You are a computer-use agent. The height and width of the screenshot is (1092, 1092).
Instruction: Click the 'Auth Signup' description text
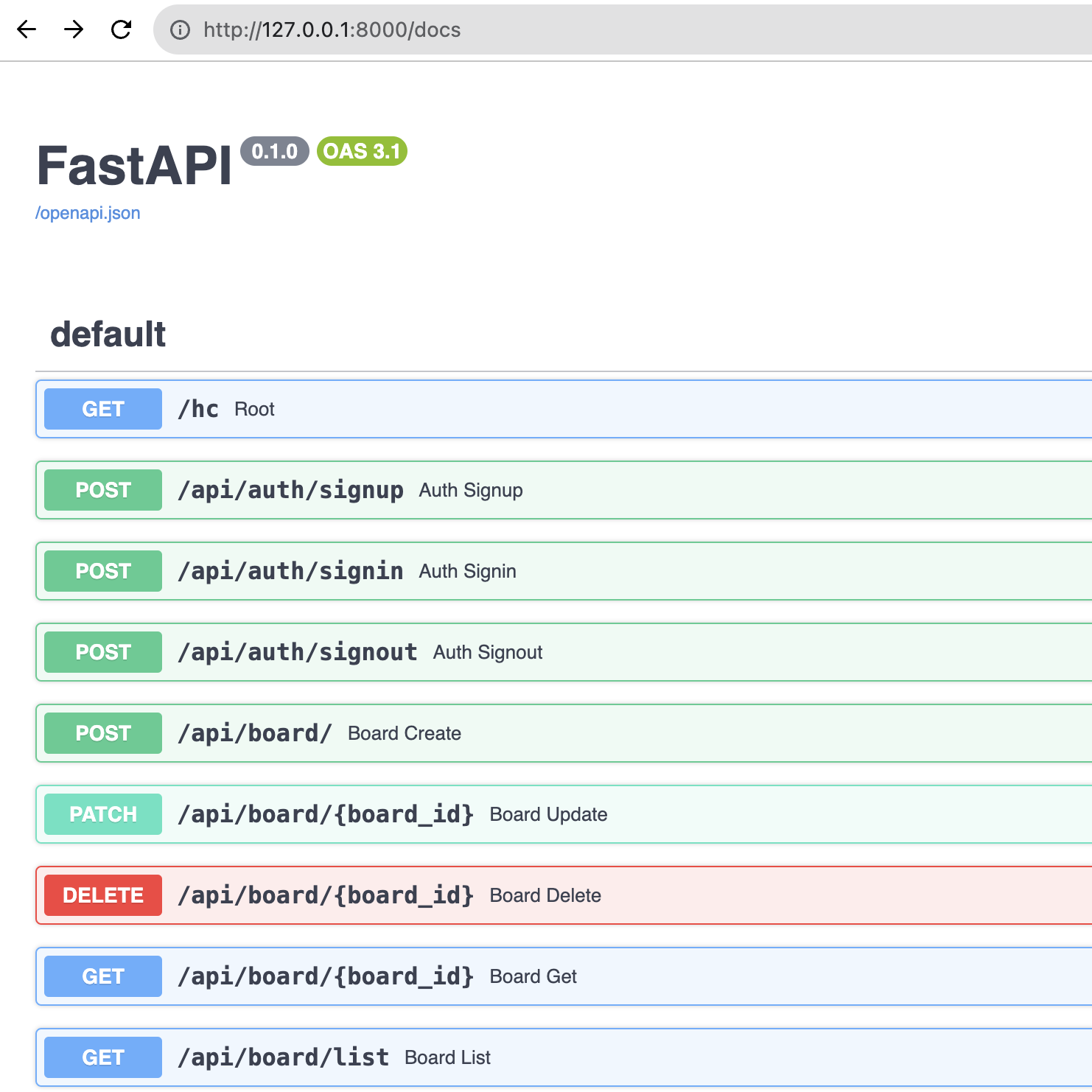pos(471,490)
